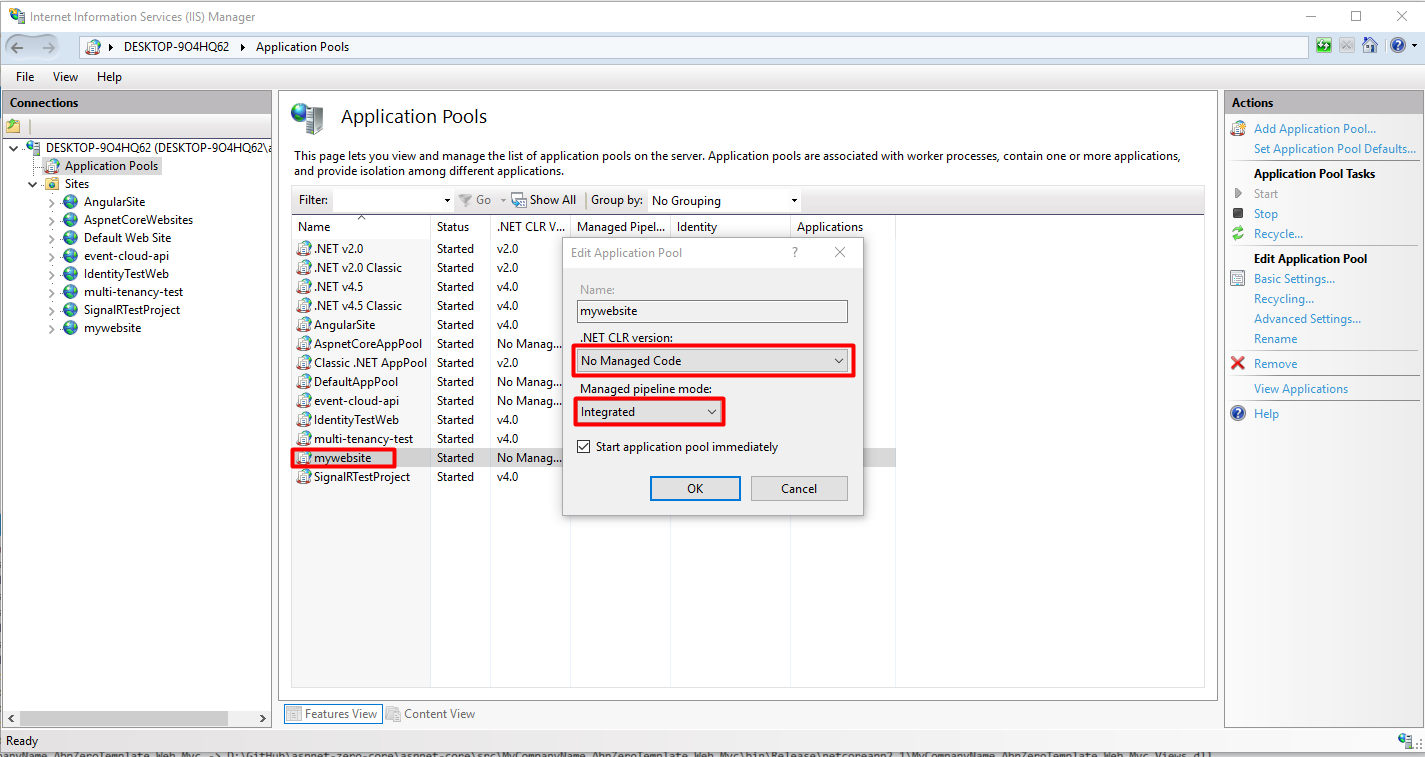This screenshot has height=757, width=1425.
Task: Click the Filter text input field
Action: click(385, 201)
